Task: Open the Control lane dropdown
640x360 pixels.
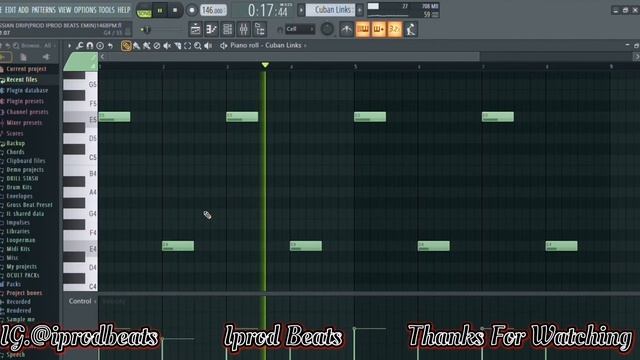Action: pyautogui.click(x=82, y=301)
